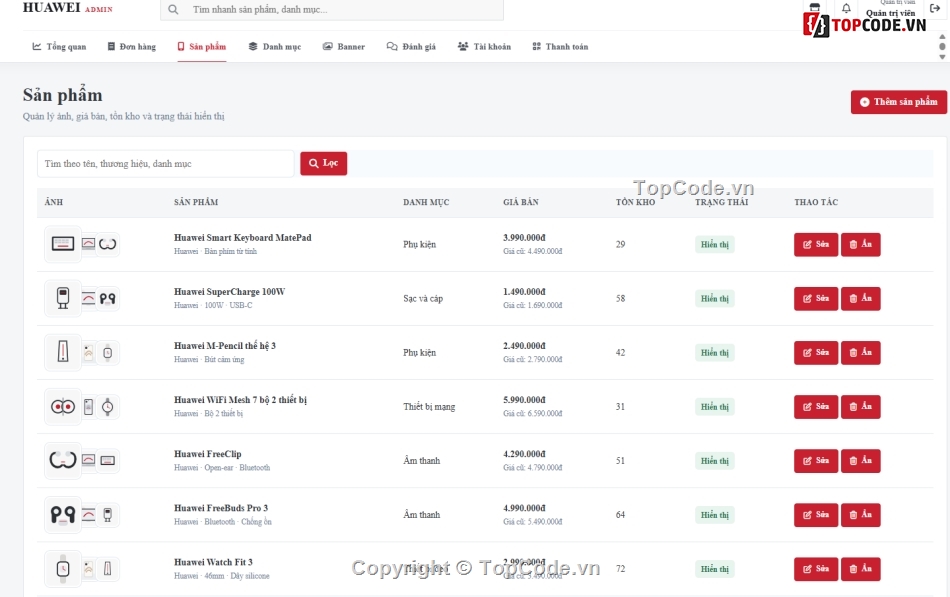Edit Huawei Smart Keyboard MatePad with Sửa
The height and width of the screenshot is (597, 950).
[x=815, y=244]
